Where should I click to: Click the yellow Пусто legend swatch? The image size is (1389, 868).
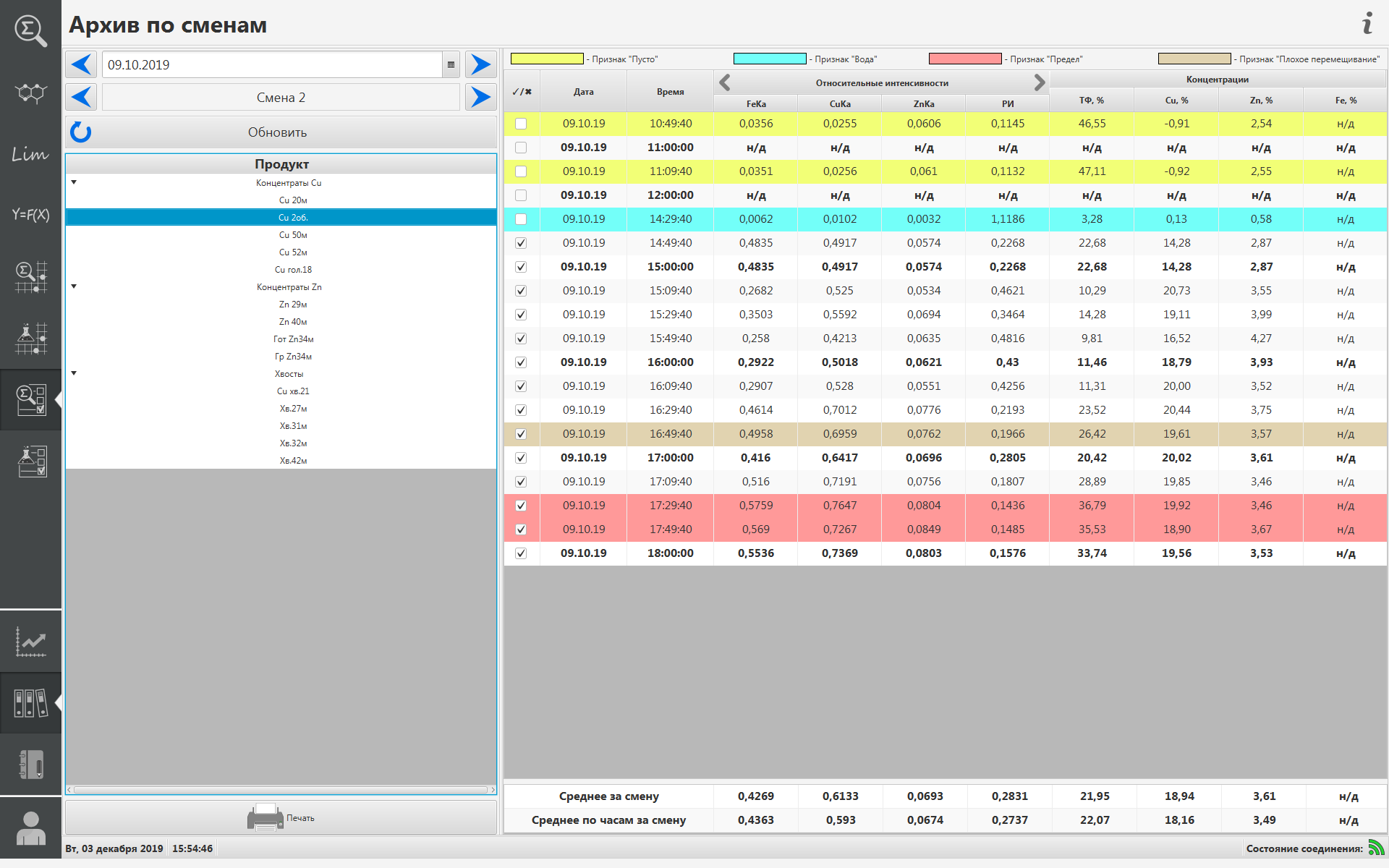point(547,59)
